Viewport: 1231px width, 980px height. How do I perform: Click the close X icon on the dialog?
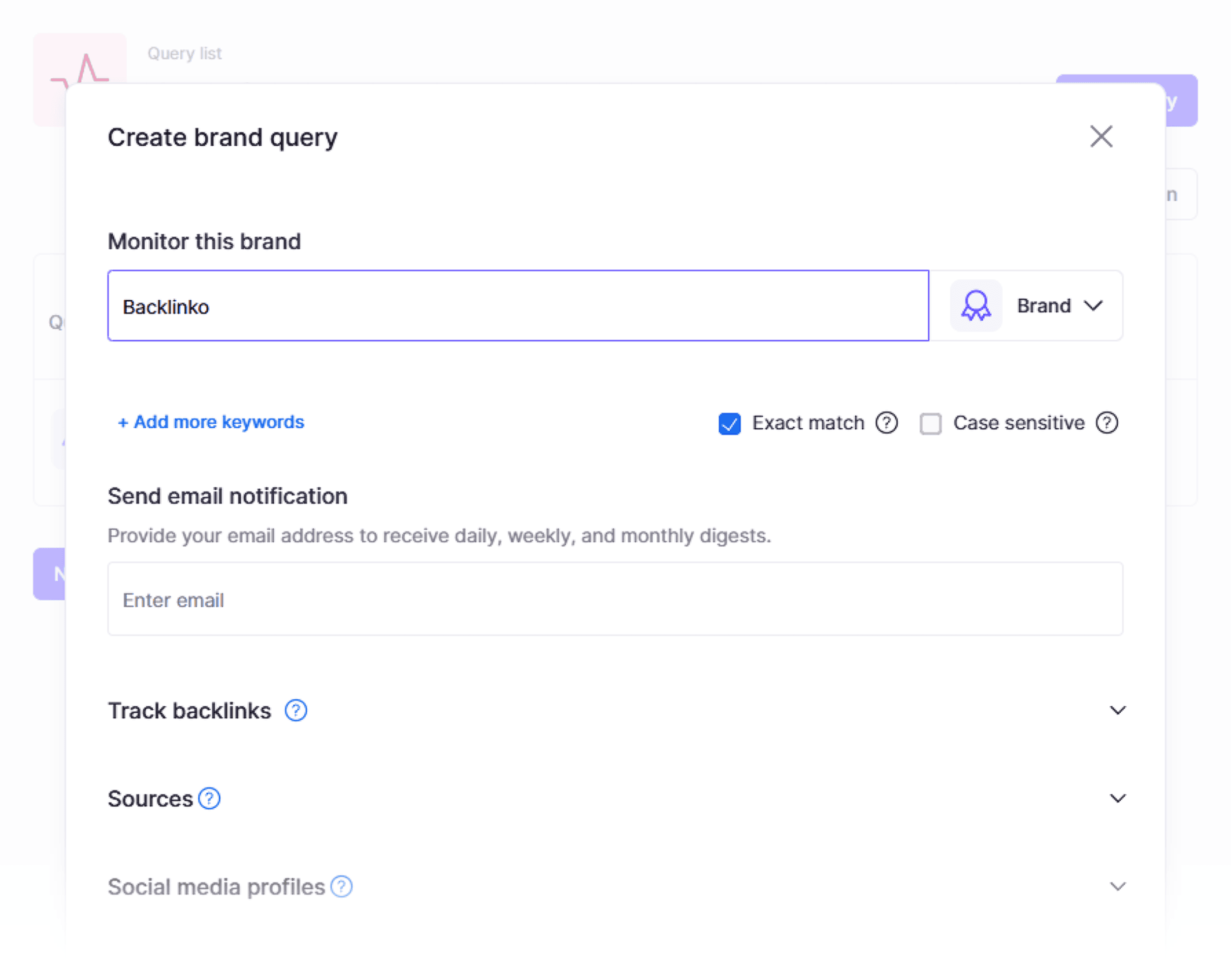point(1101,136)
